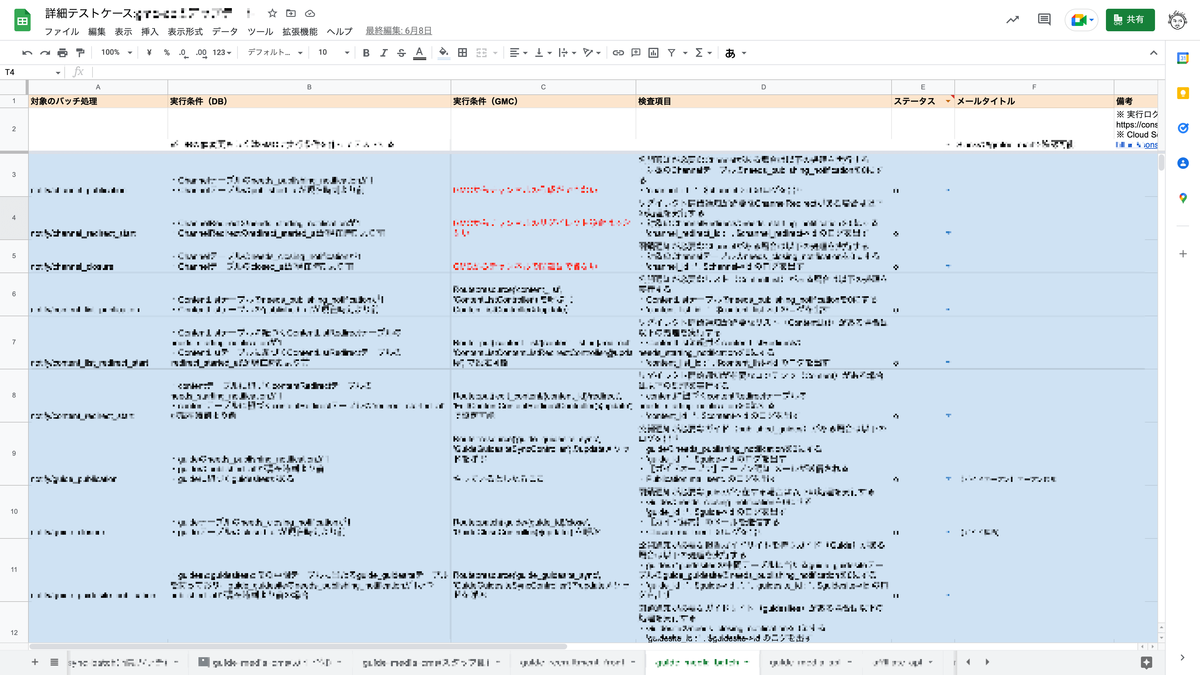Open Google Maps side panel
Viewport: 1200px width, 675px height.
click(1182, 197)
